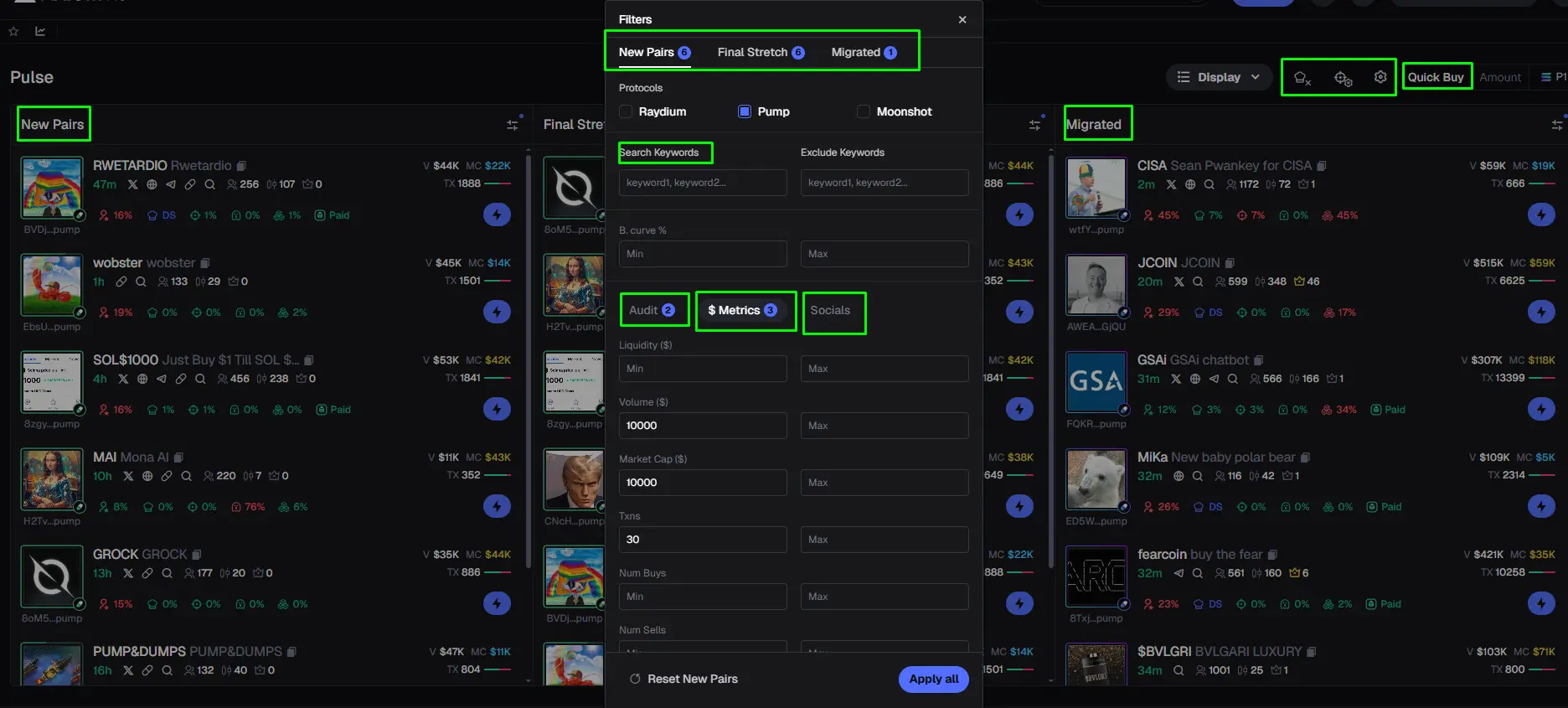Image resolution: width=1568 pixels, height=708 pixels.
Task: Open MiKa polar bear token thumbnail
Action: tap(1096, 479)
